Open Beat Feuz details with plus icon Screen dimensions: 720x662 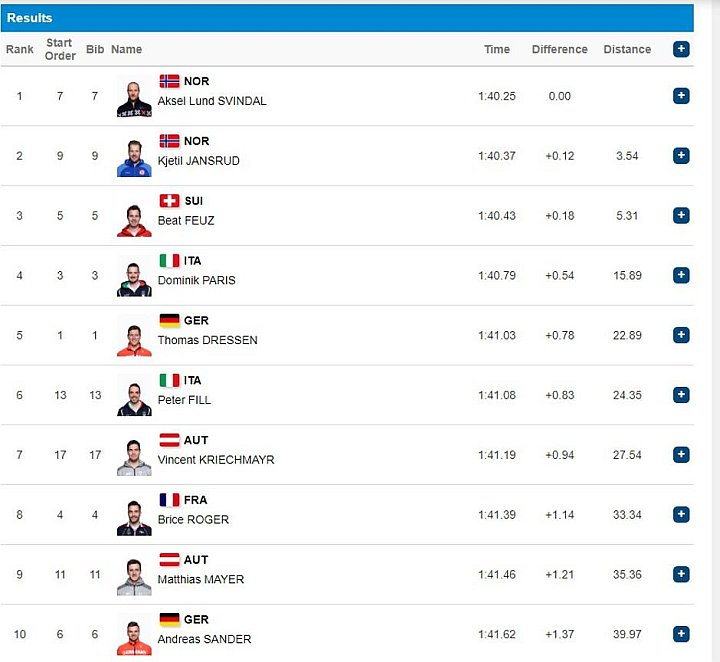[681, 215]
